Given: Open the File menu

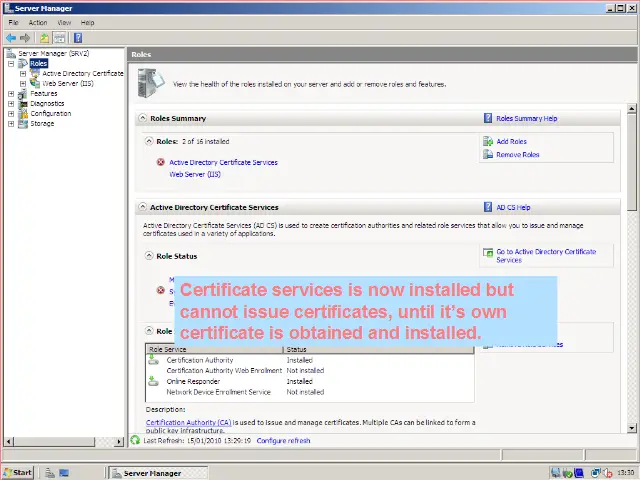Looking at the screenshot, I should 13,22.
